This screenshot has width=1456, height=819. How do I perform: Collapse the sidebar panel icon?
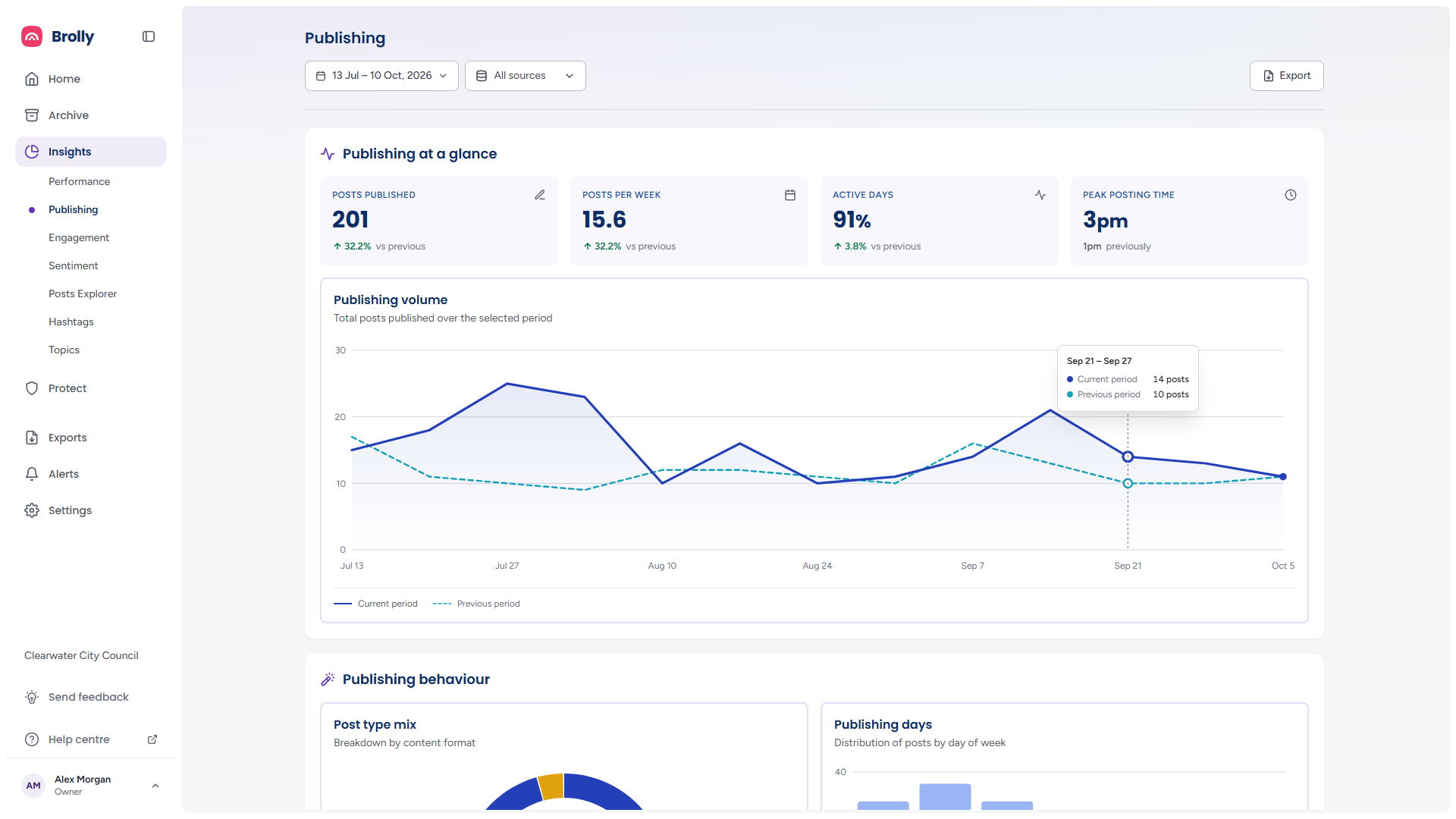[x=149, y=36]
